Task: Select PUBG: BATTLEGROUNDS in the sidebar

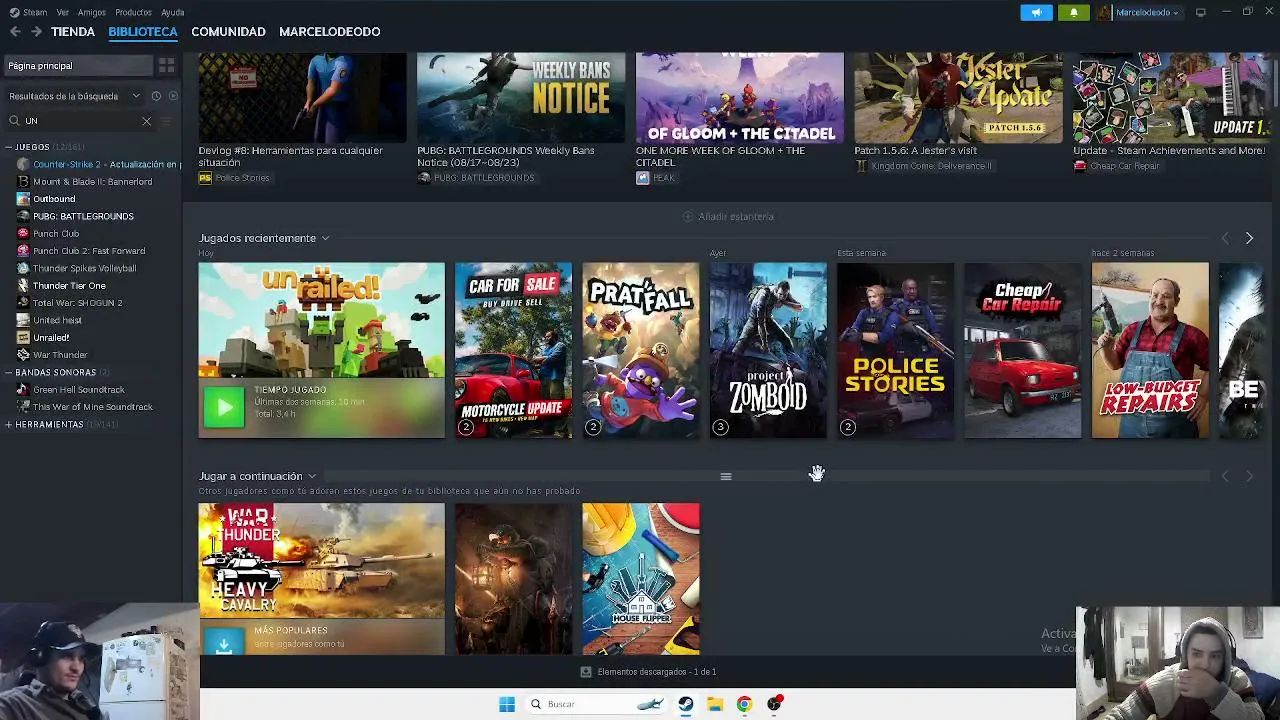Action: pos(83,216)
